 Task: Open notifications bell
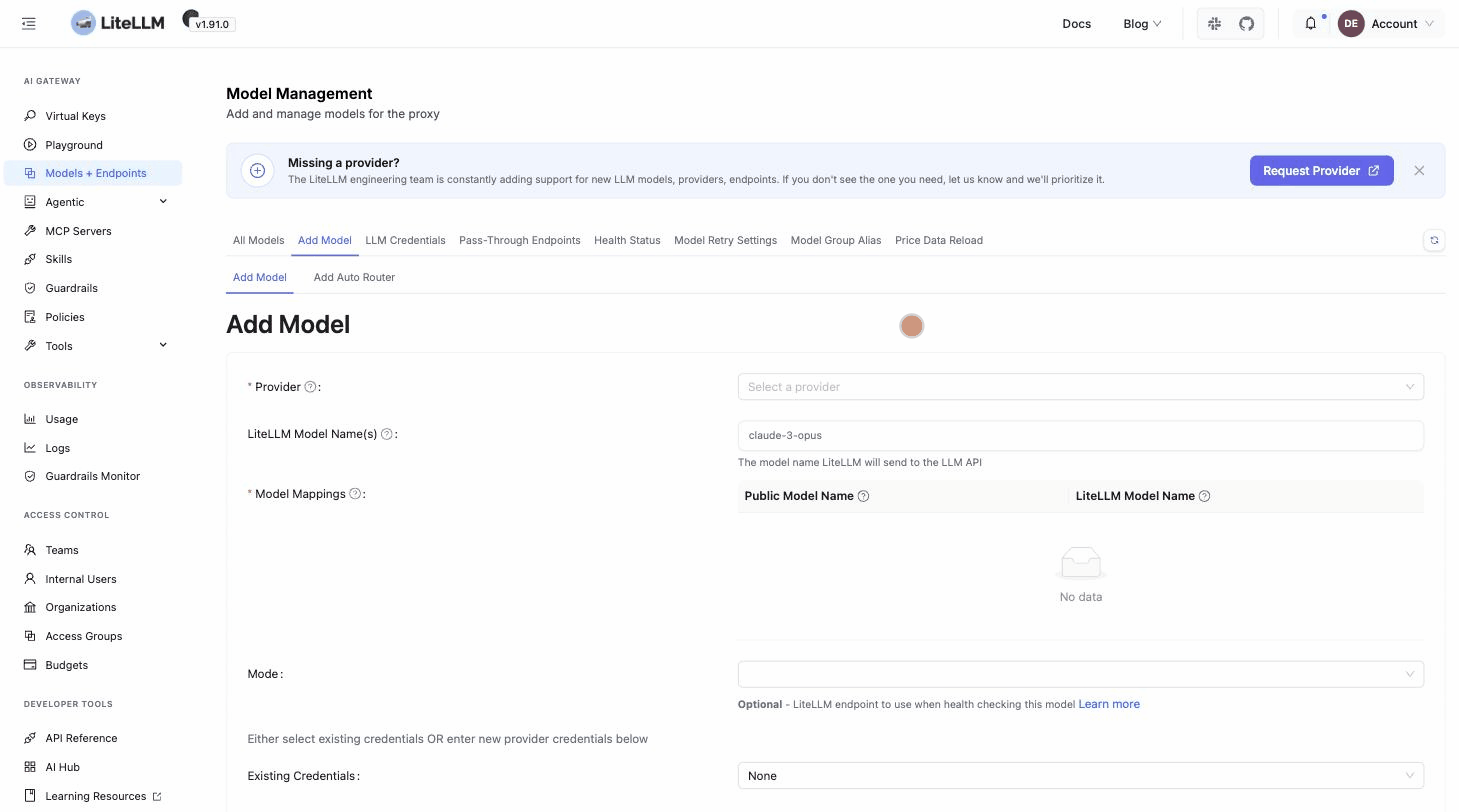pos(1311,23)
